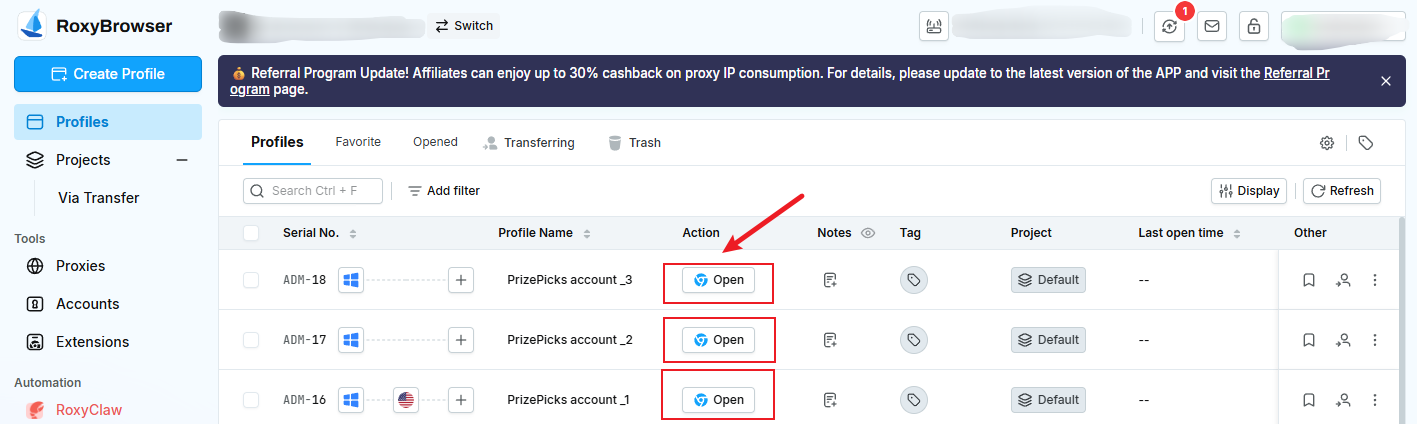
Task: Click the Create Profile button
Action: click(x=108, y=74)
